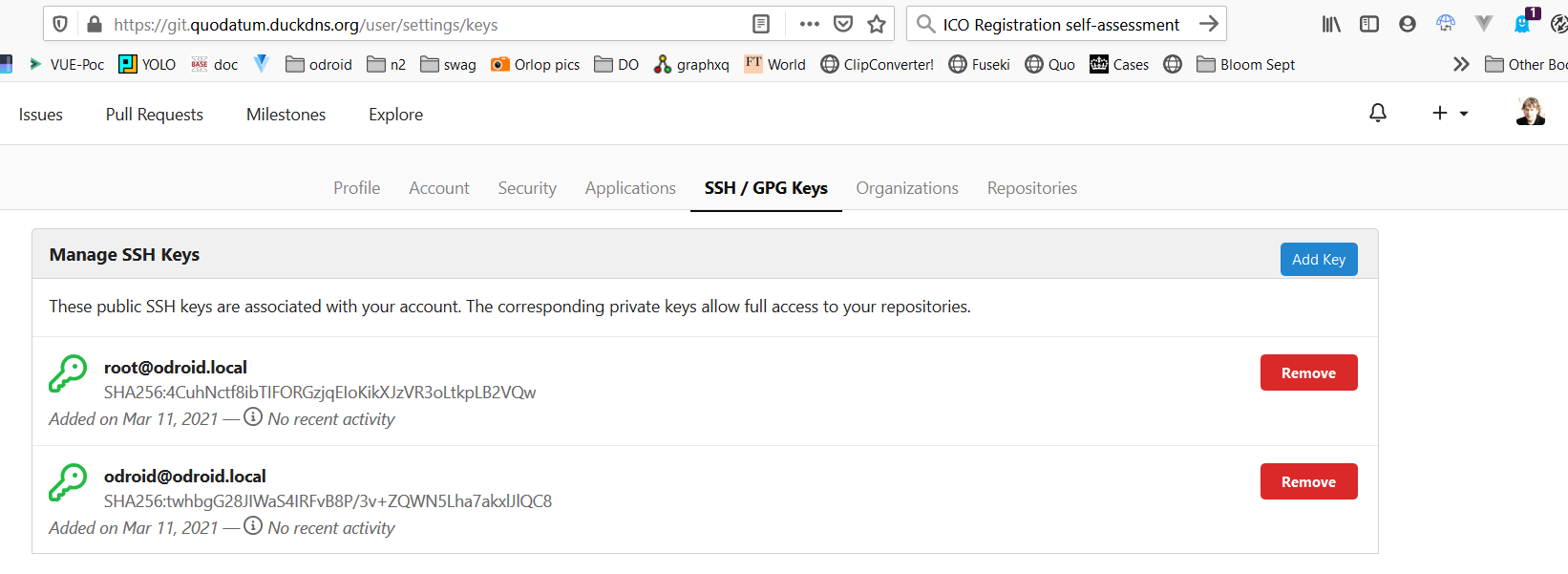Expand the plus create-new dropdown

point(1449,114)
